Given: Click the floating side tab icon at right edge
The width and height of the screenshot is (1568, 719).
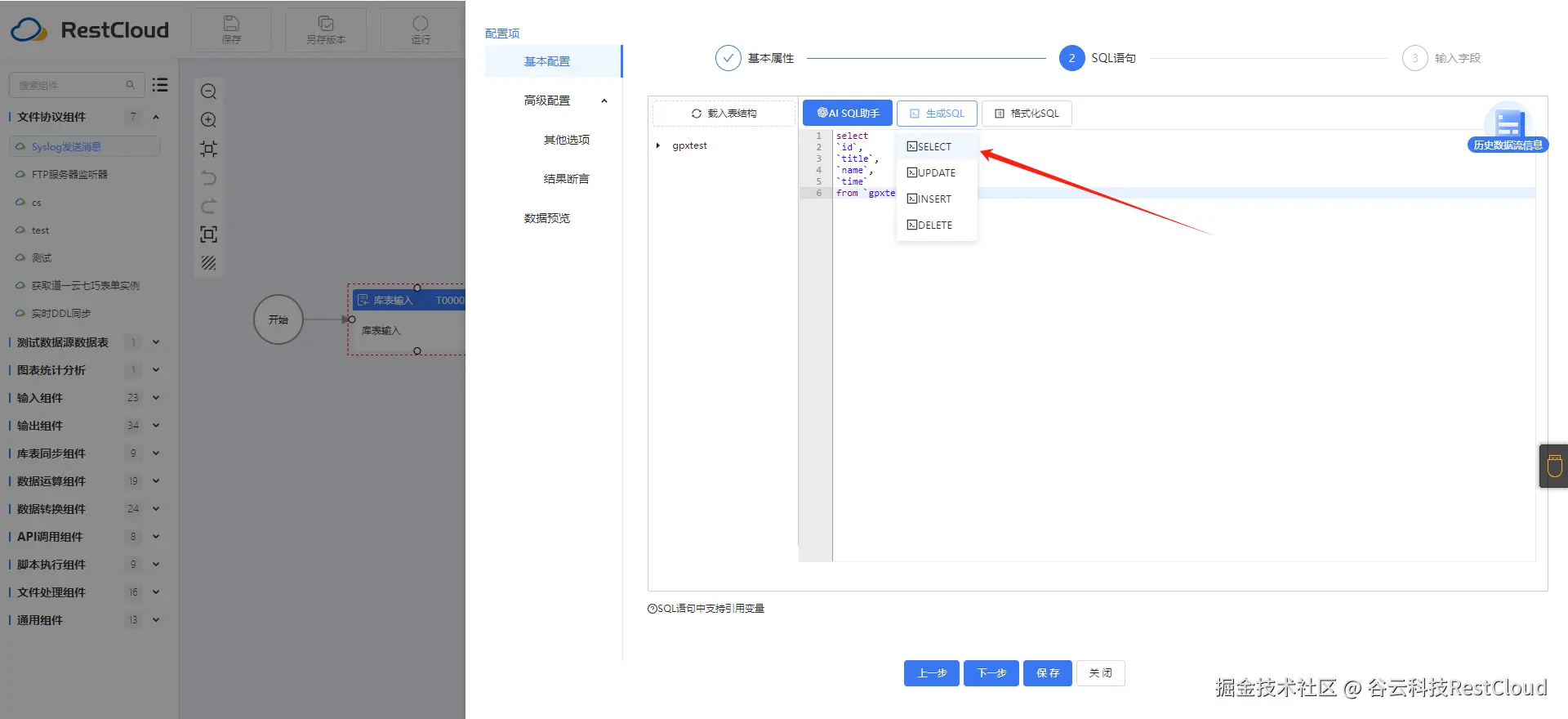Looking at the screenshot, I should click(1554, 466).
